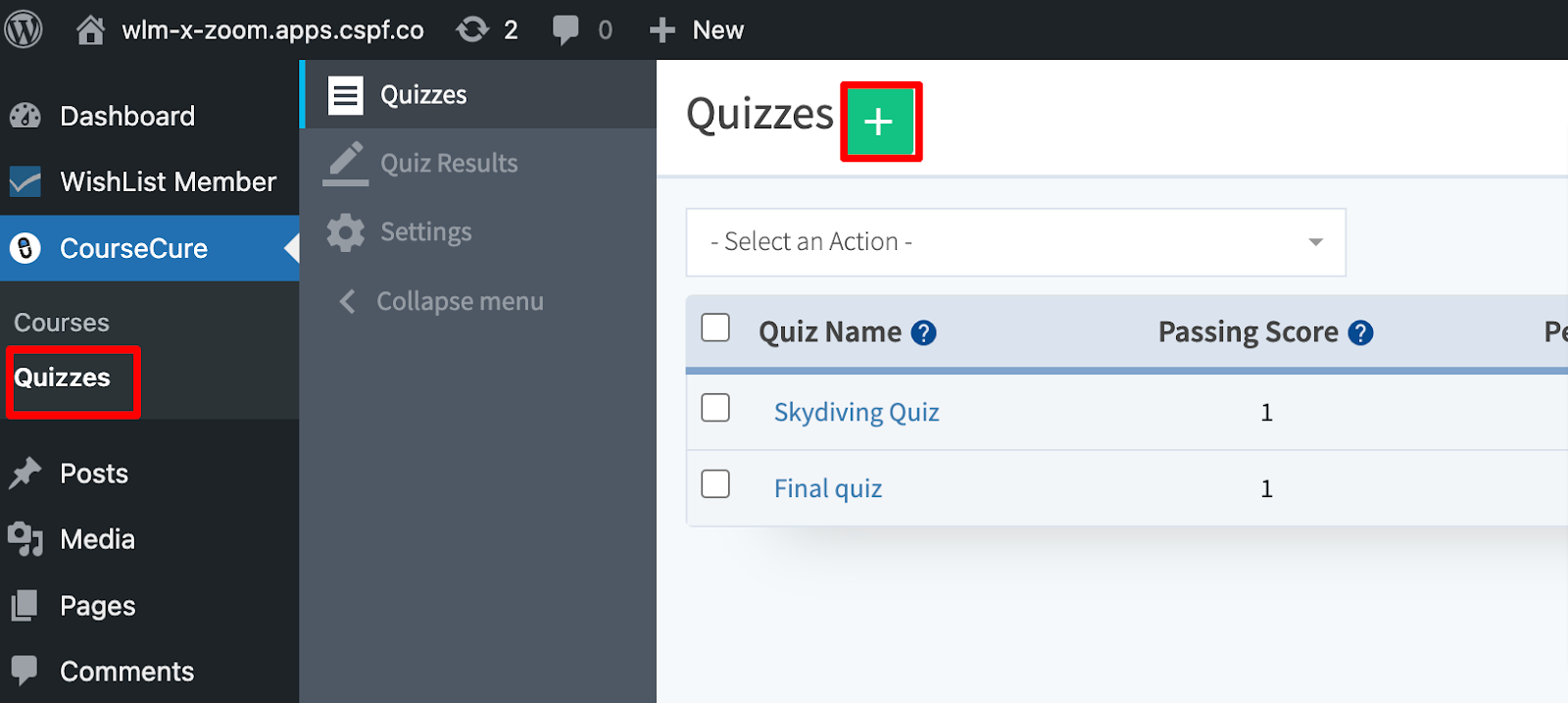The height and width of the screenshot is (703, 1568).
Task: Check the Final quiz checkbox
Action: [715, 483]
